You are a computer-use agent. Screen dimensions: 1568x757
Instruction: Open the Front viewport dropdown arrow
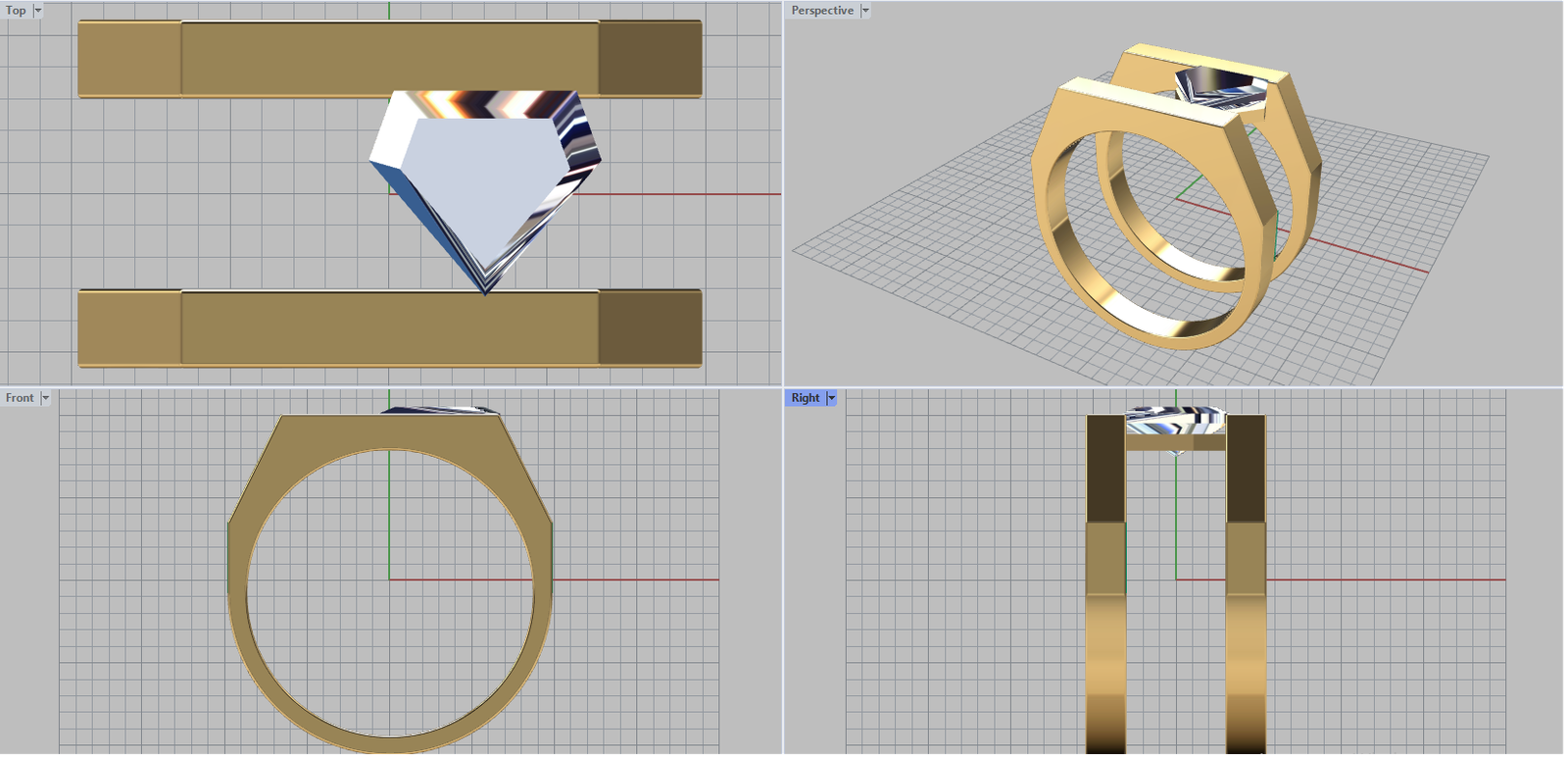[45, 398]
